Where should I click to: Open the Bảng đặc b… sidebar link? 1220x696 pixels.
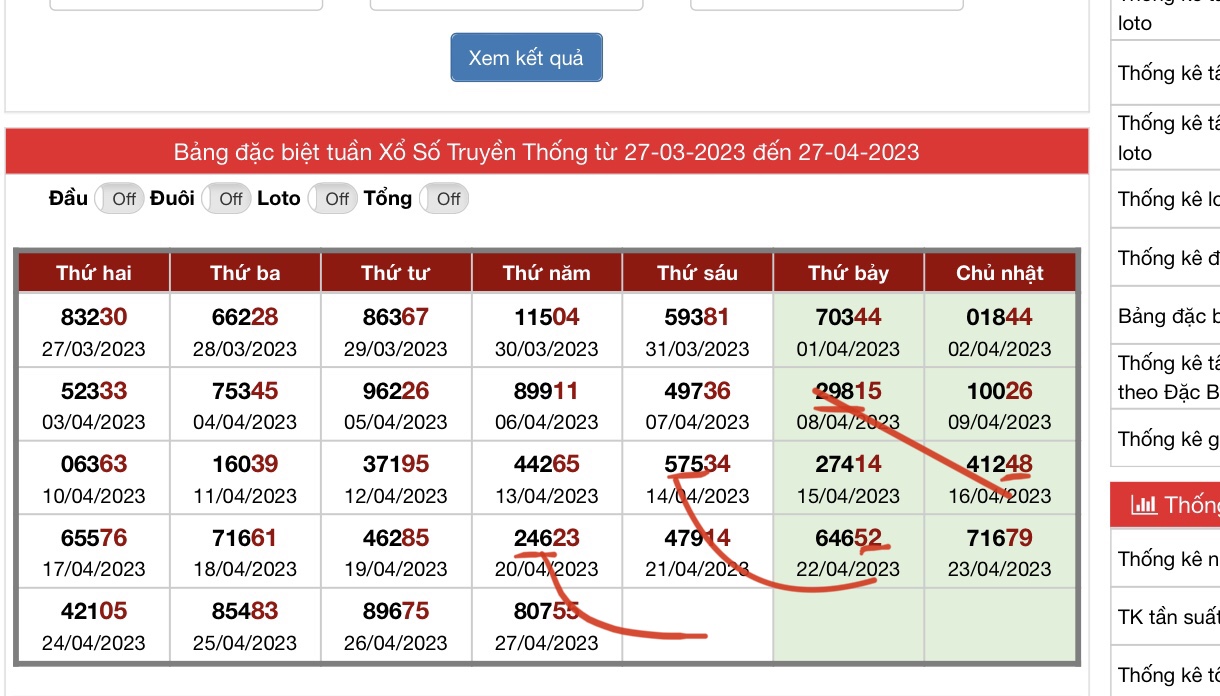[x=1168, y=317]
